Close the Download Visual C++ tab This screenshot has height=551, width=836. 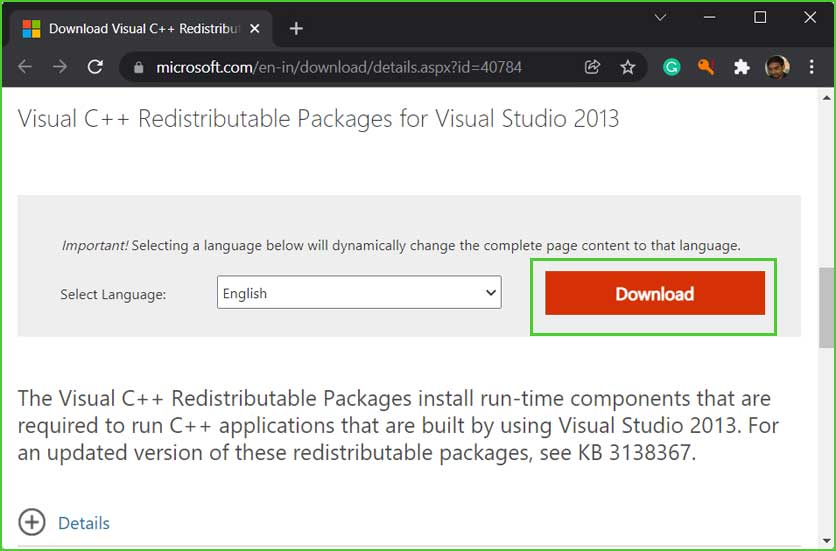pyautogui.click(x=255, y=28)
